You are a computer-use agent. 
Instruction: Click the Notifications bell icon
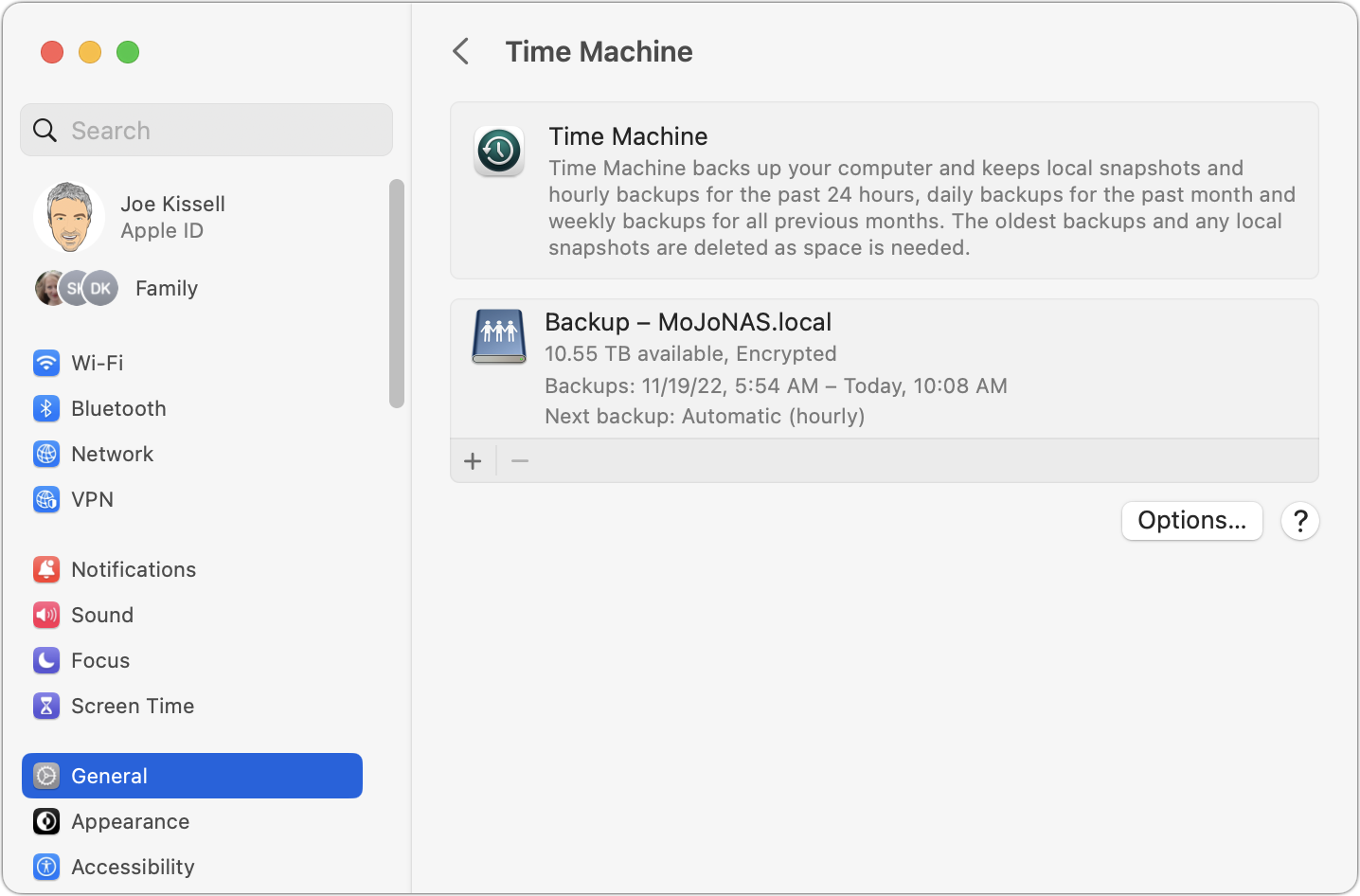pos(46,569)
